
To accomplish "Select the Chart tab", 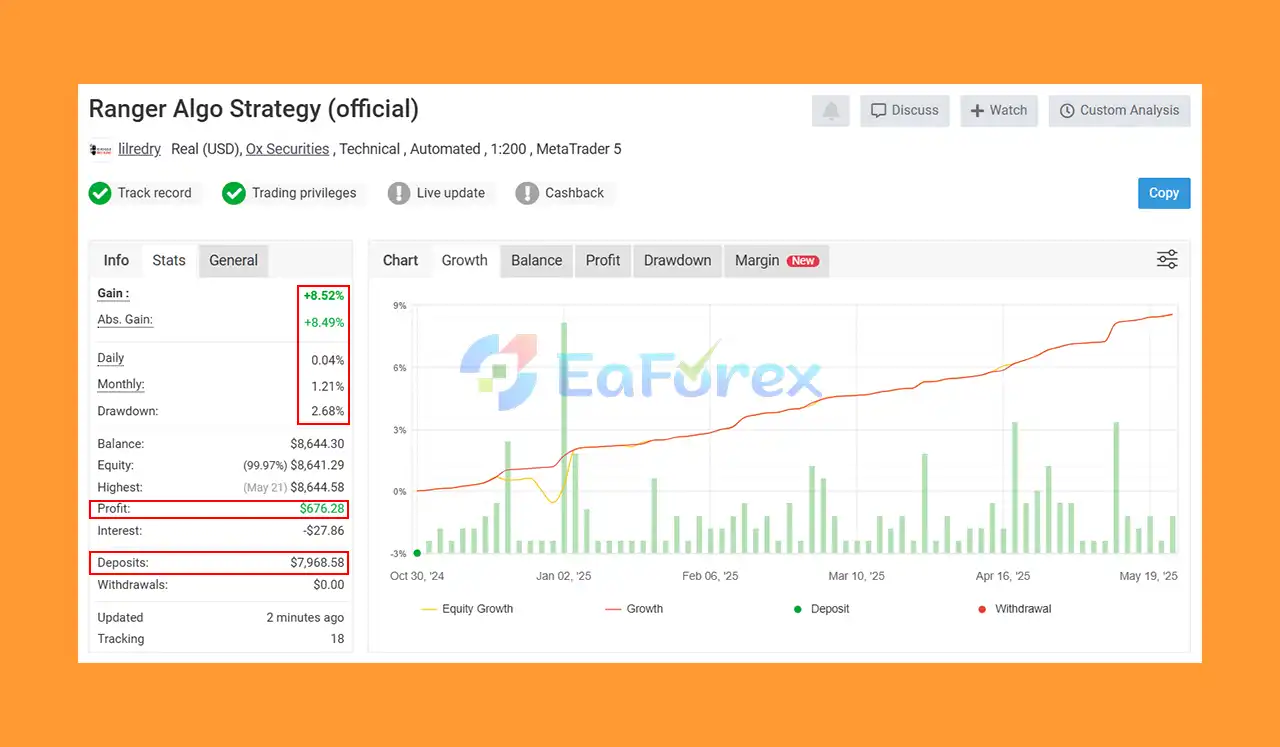I will (x=400, y=260).
